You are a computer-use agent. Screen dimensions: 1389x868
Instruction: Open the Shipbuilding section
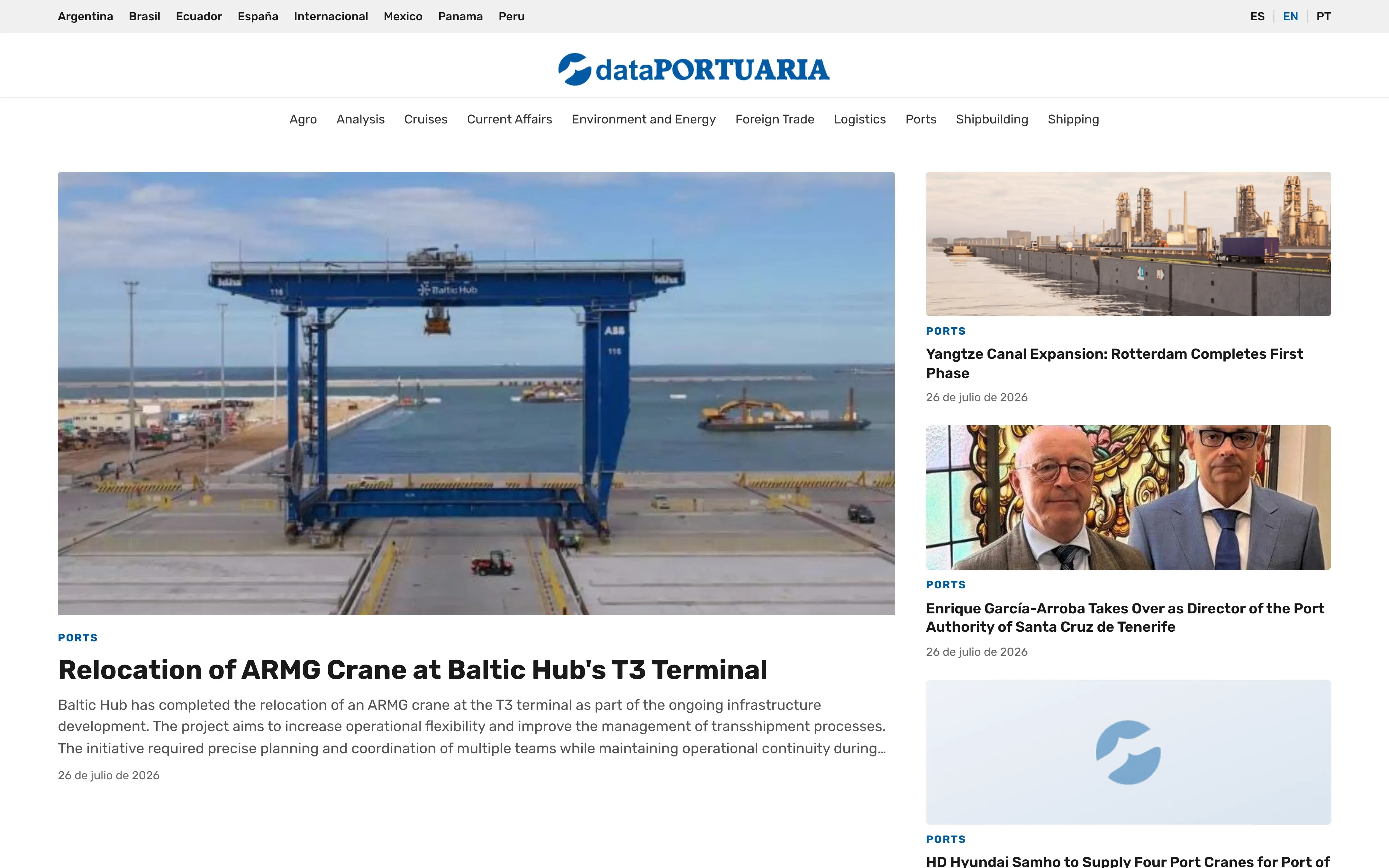[992, 119]
